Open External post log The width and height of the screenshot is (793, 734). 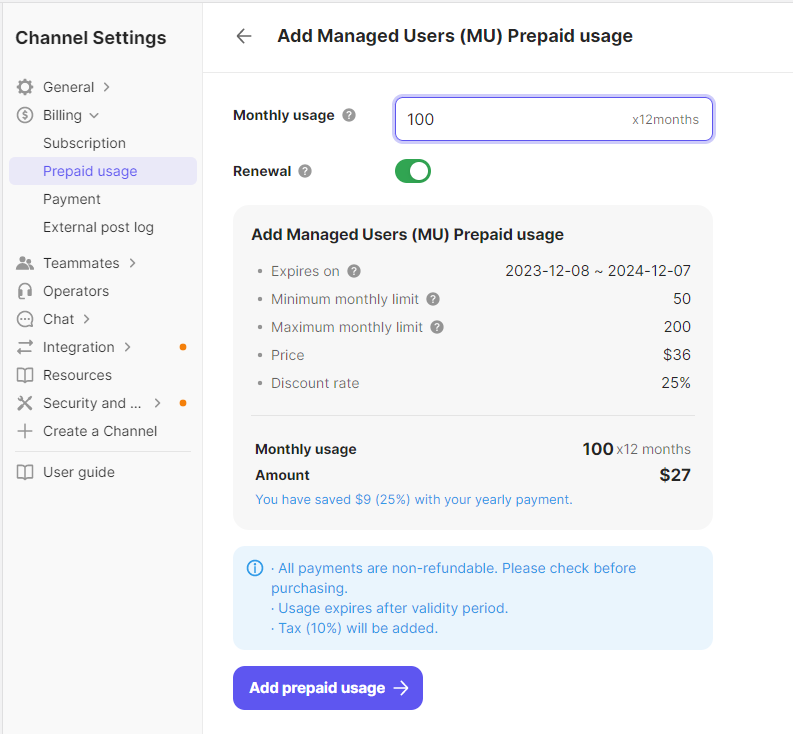tap(98, 228)
